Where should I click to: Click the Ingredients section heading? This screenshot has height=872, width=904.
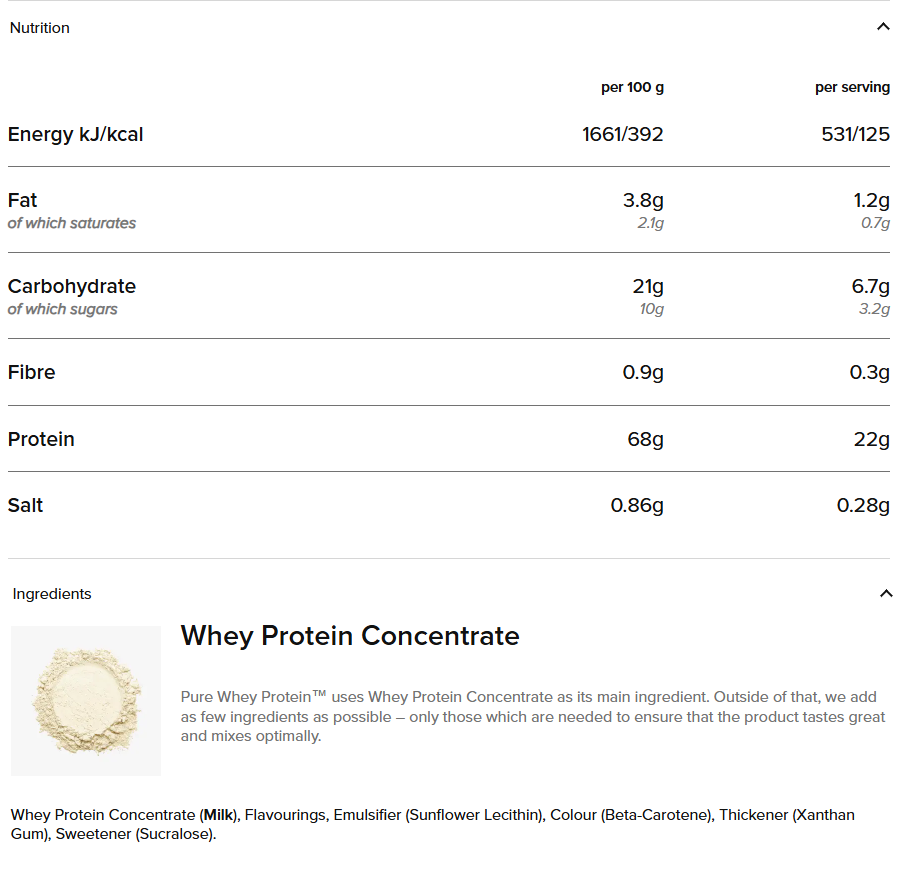[52, 594]
